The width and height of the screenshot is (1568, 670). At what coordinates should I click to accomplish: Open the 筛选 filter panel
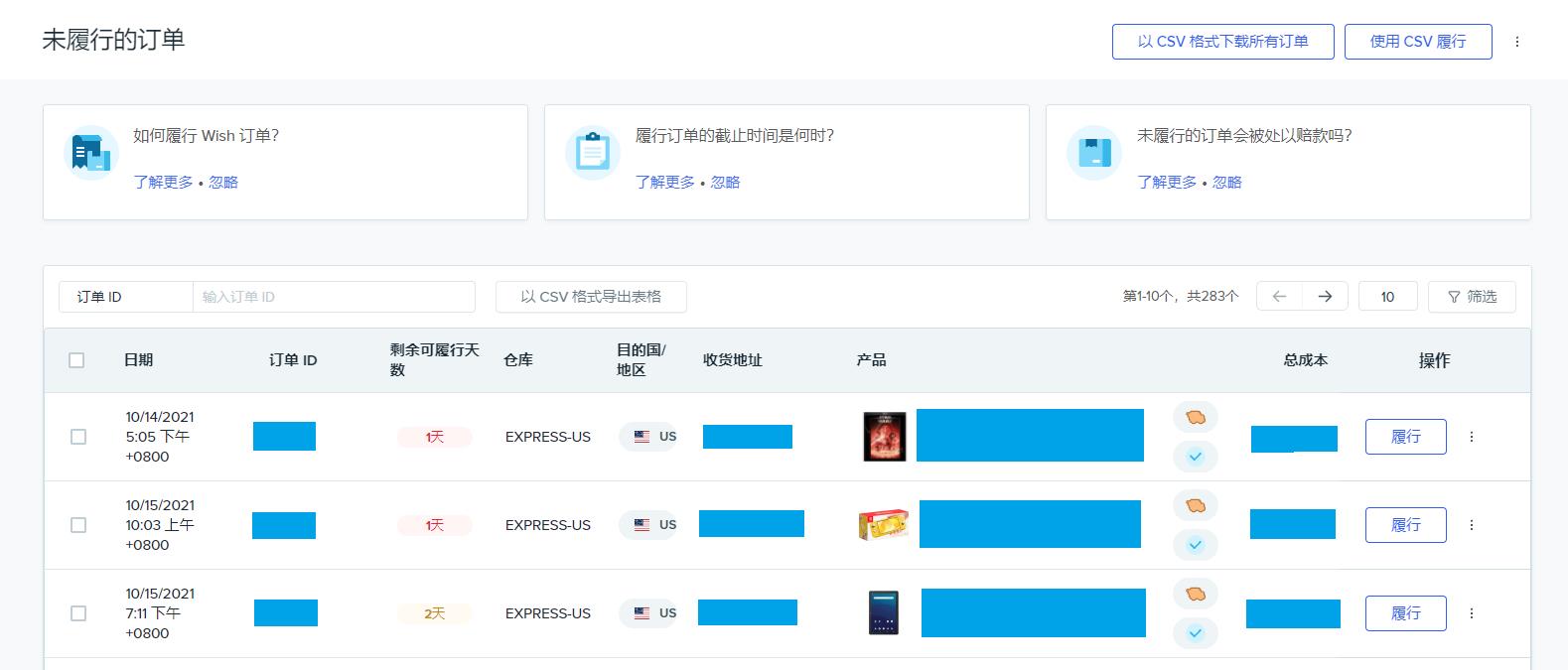click(1472, 297)
